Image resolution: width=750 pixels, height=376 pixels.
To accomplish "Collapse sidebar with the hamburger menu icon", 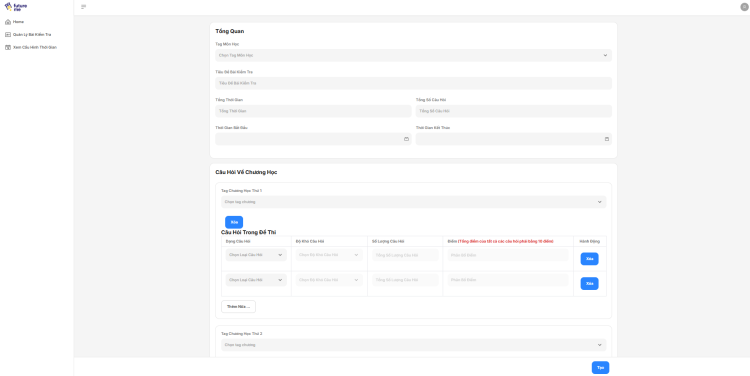I will 84,7.
